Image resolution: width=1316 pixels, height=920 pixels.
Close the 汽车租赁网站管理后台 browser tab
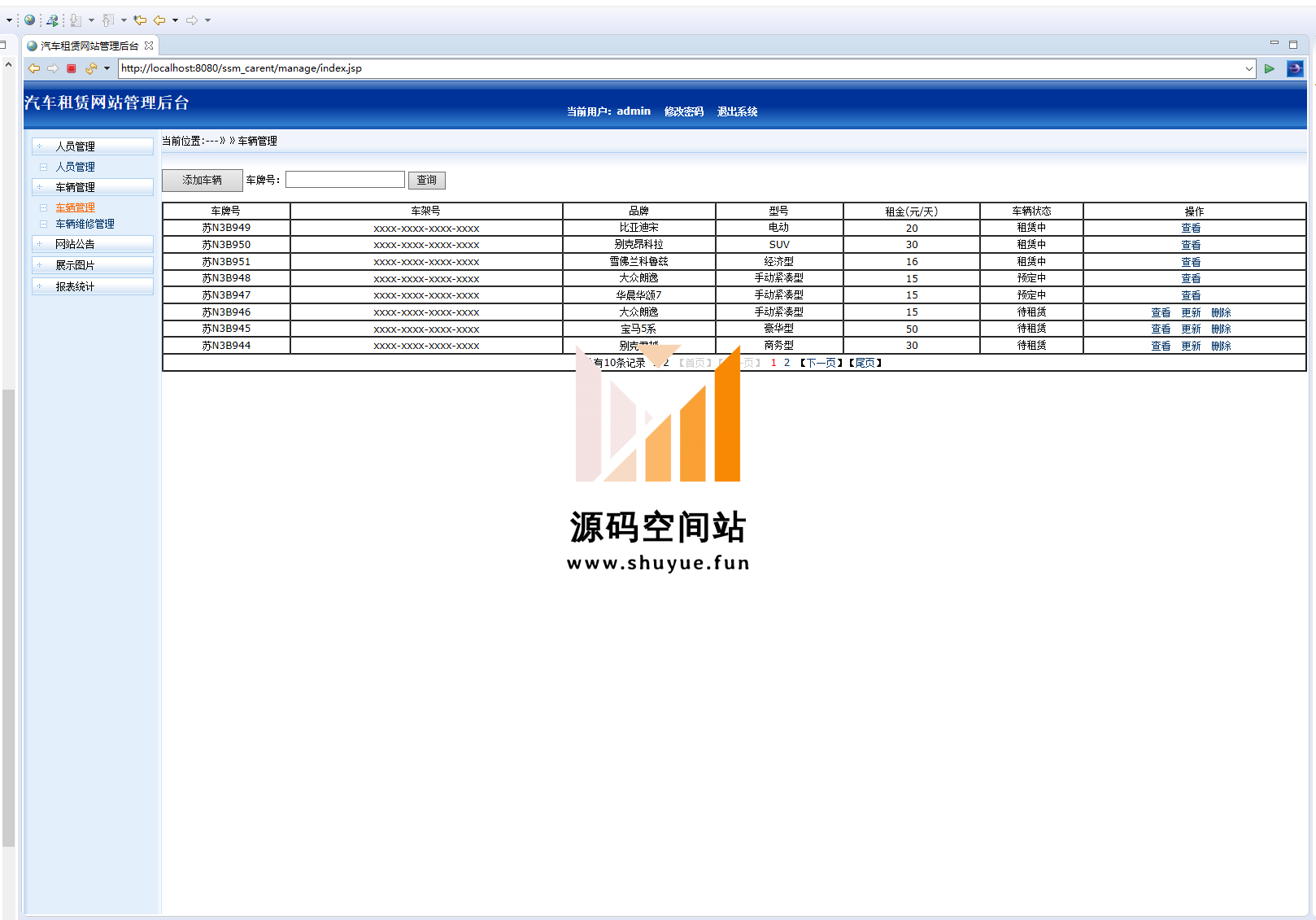coord(149,46)
